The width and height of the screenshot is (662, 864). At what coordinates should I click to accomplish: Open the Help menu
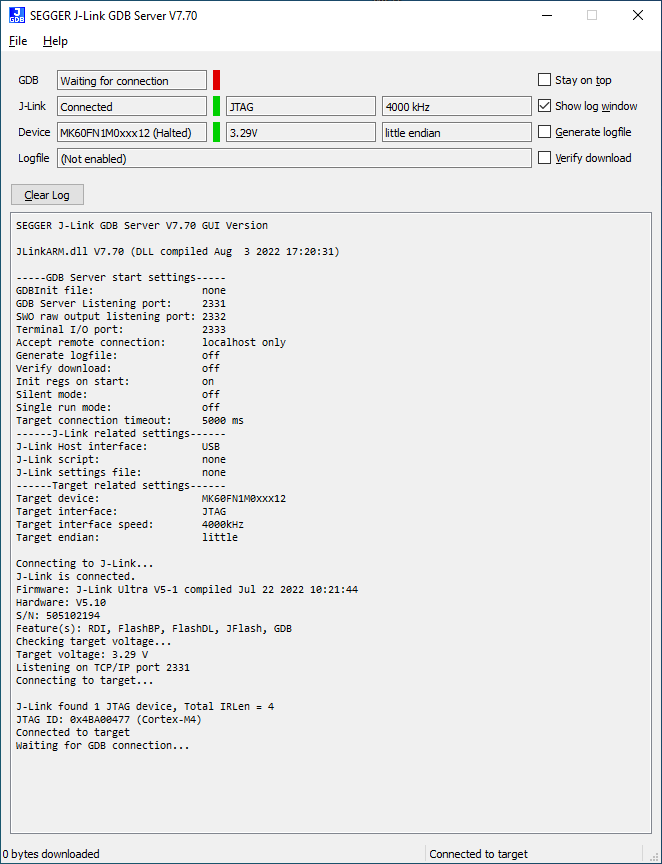pyautogui.click(x=55, y=41)
